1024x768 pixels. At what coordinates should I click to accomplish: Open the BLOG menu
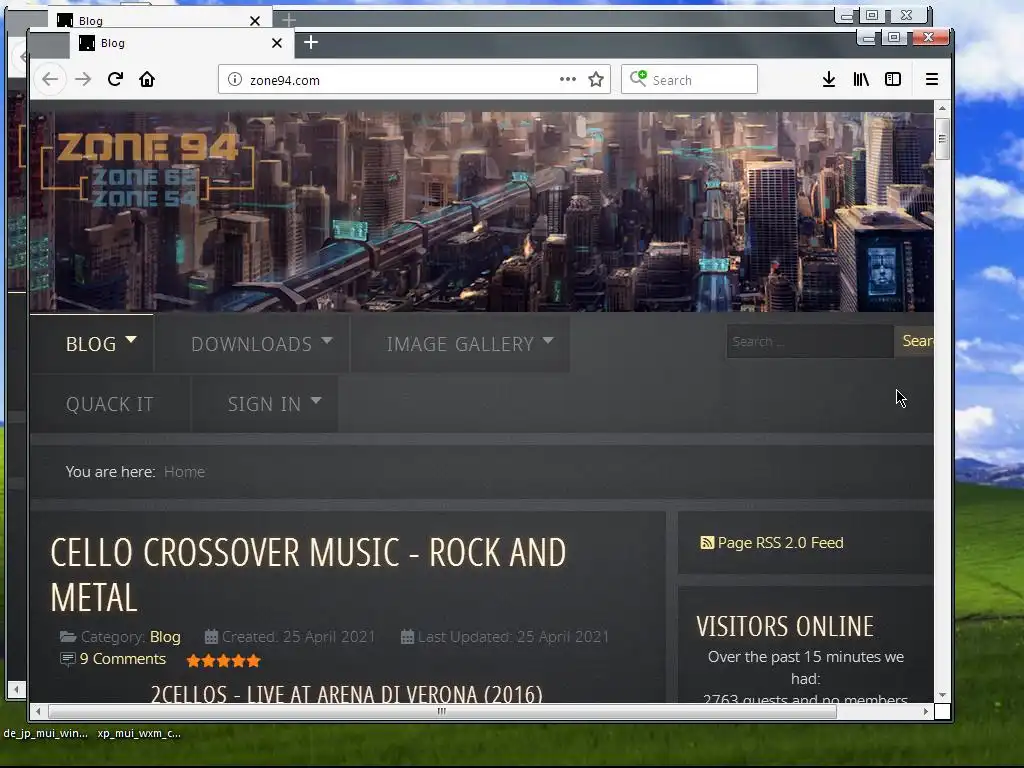[91, 344]
